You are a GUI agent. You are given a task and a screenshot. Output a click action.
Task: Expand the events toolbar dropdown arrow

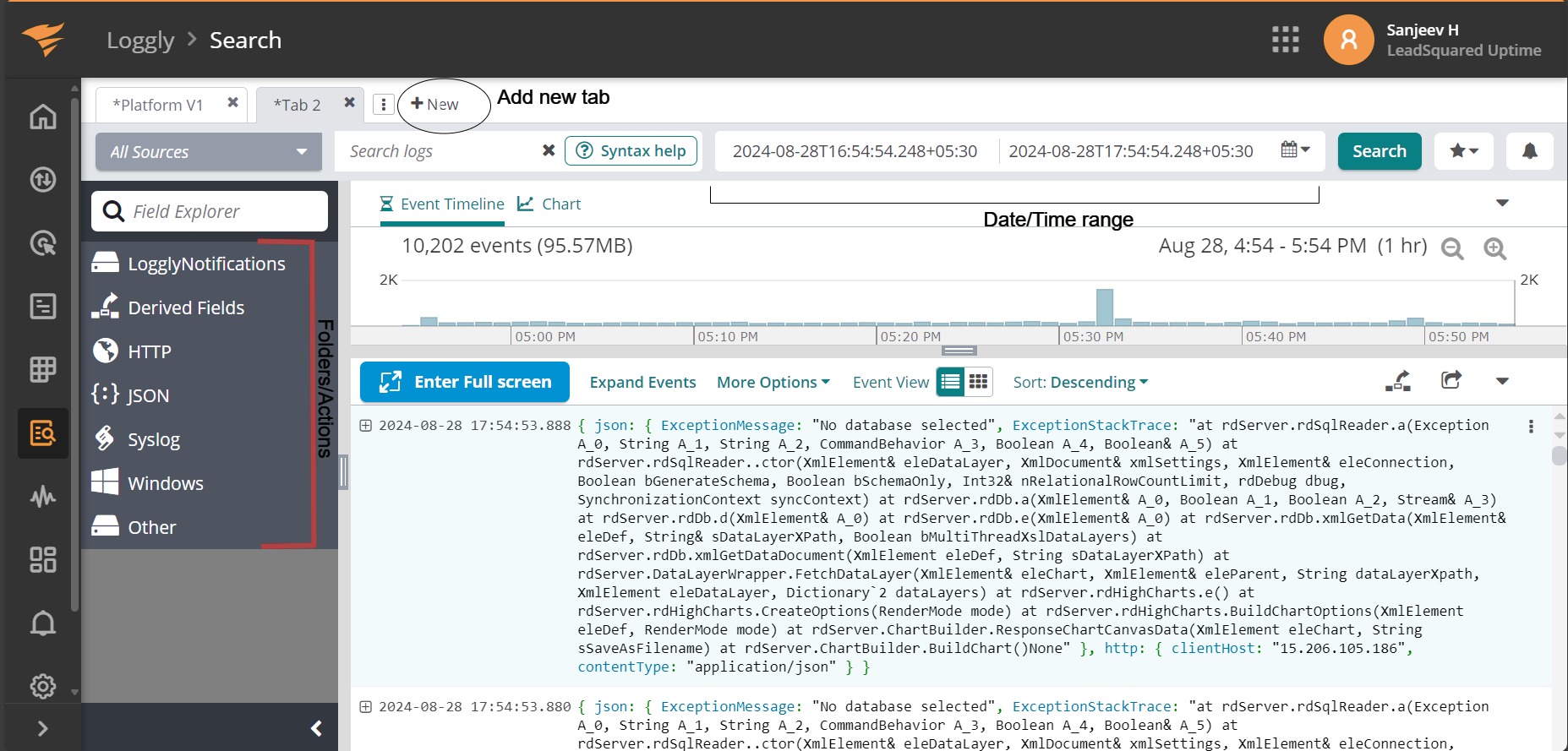[1502, 381]
